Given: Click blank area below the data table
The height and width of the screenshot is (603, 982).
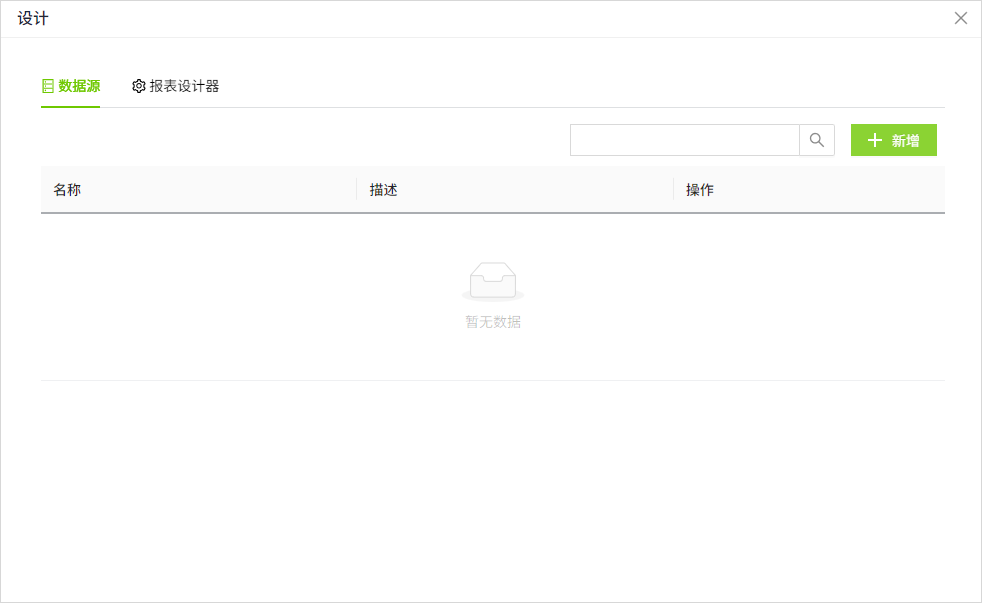Looking at the screenshot, I should point(492,480).
